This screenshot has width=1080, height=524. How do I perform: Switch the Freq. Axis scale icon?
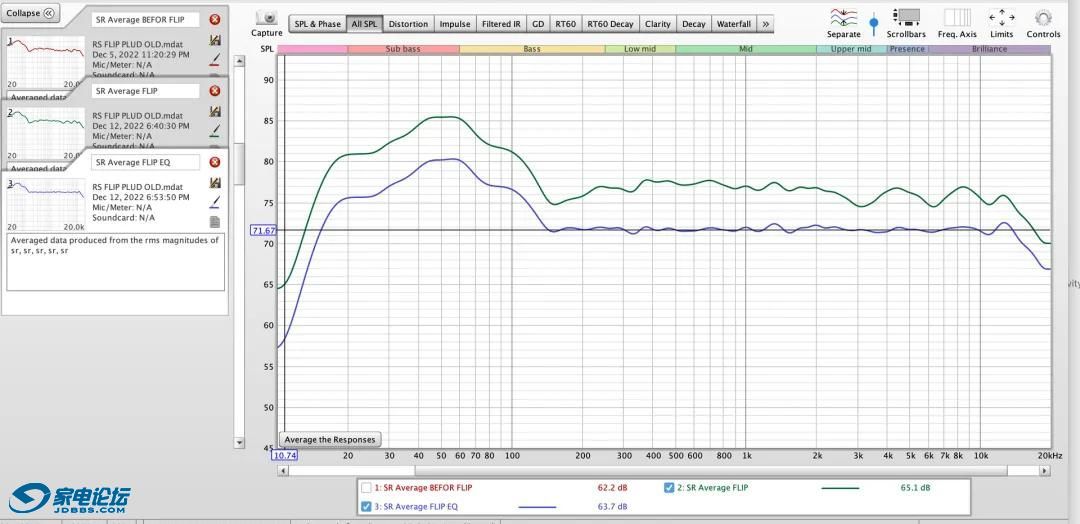[x=957, y=18]
